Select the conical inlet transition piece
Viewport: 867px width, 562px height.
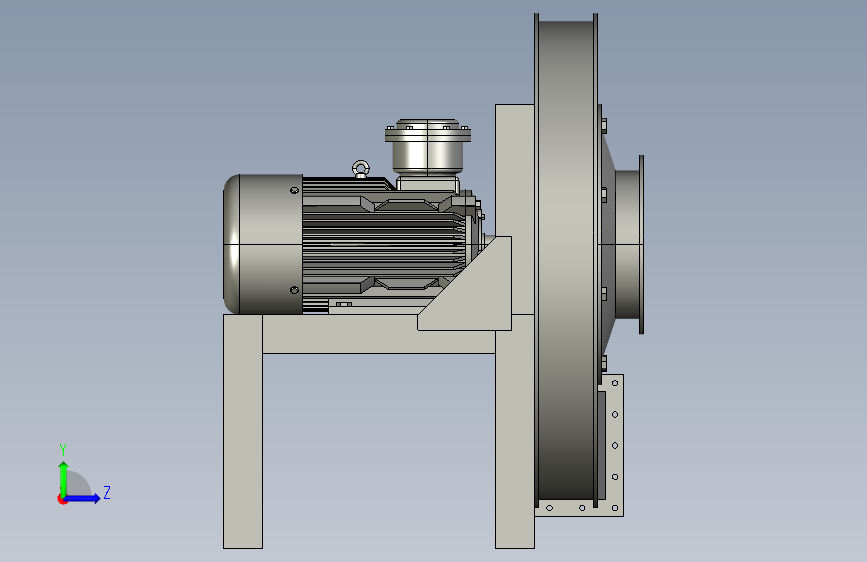(608, 243)
